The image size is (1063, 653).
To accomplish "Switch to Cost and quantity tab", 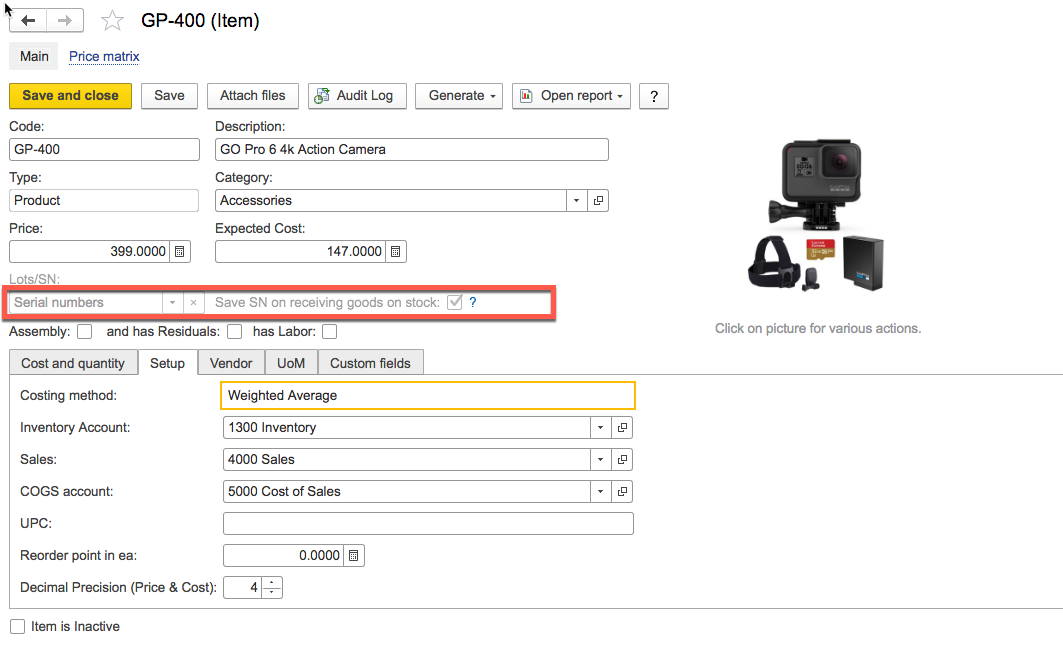I will tap(73, 363).
